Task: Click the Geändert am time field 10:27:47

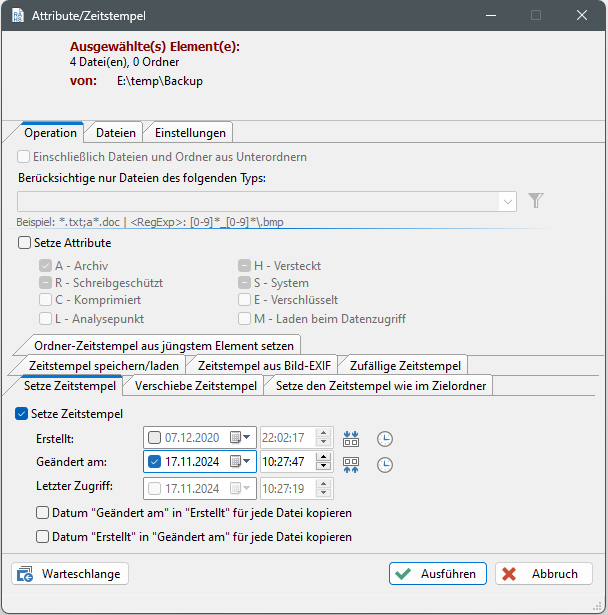Action: (x=286, y=462)
